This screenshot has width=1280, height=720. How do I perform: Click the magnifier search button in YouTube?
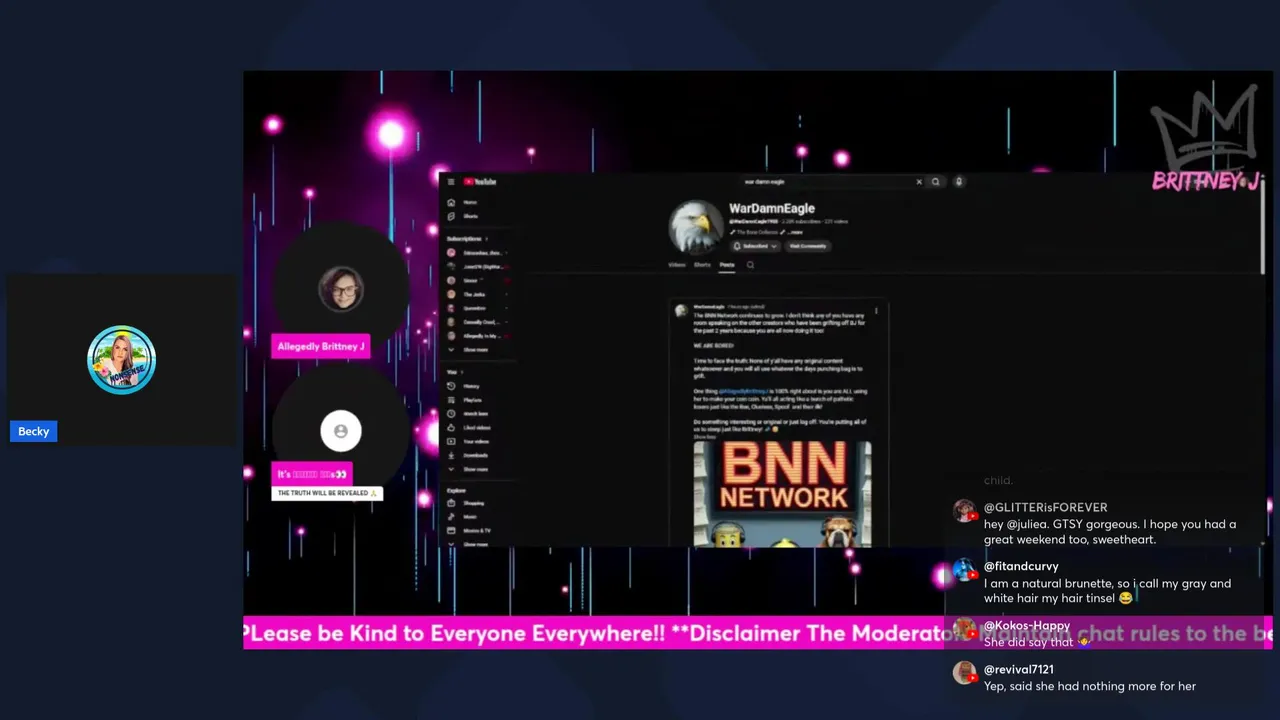tap(935, 182)
